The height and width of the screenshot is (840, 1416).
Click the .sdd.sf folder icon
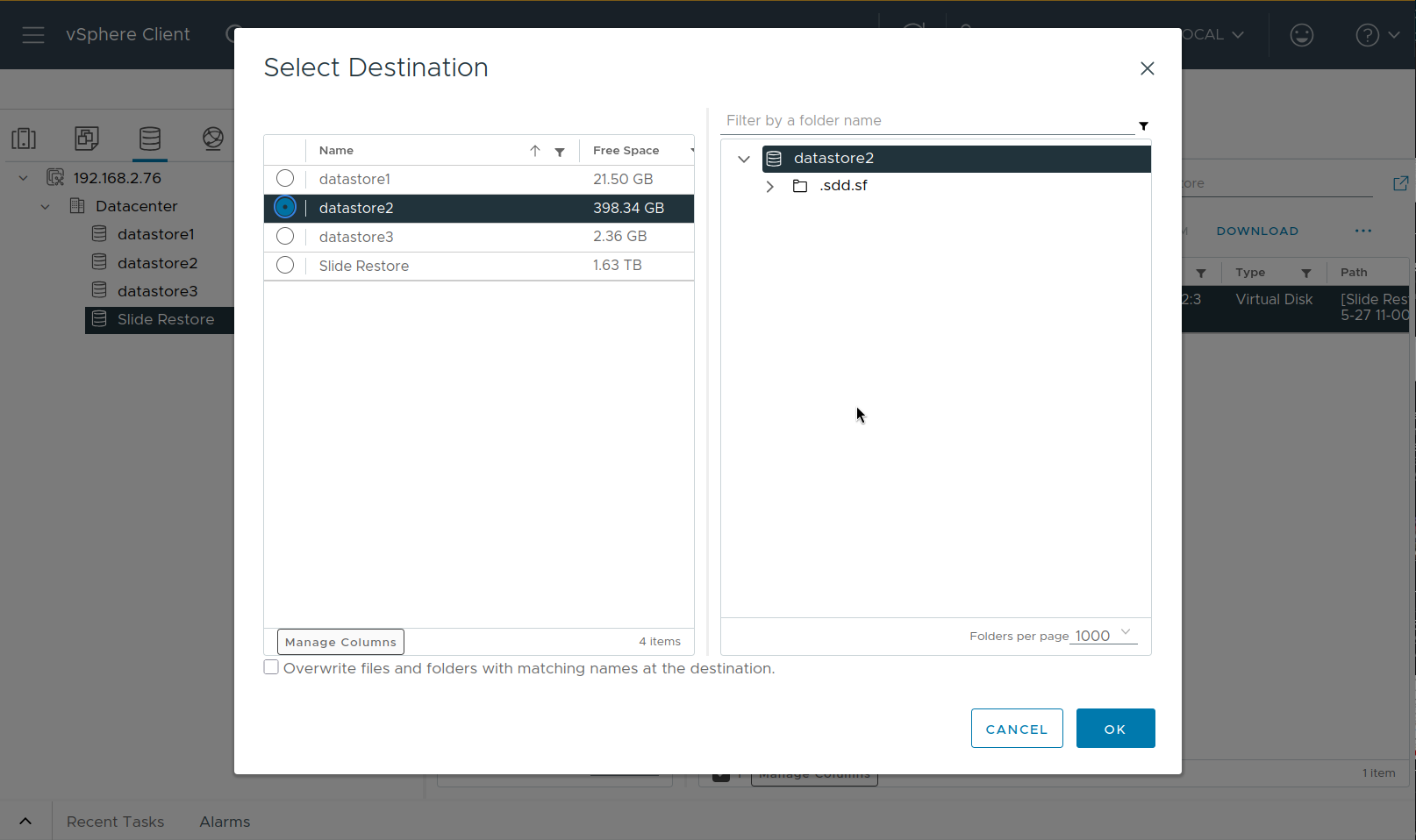800,186
